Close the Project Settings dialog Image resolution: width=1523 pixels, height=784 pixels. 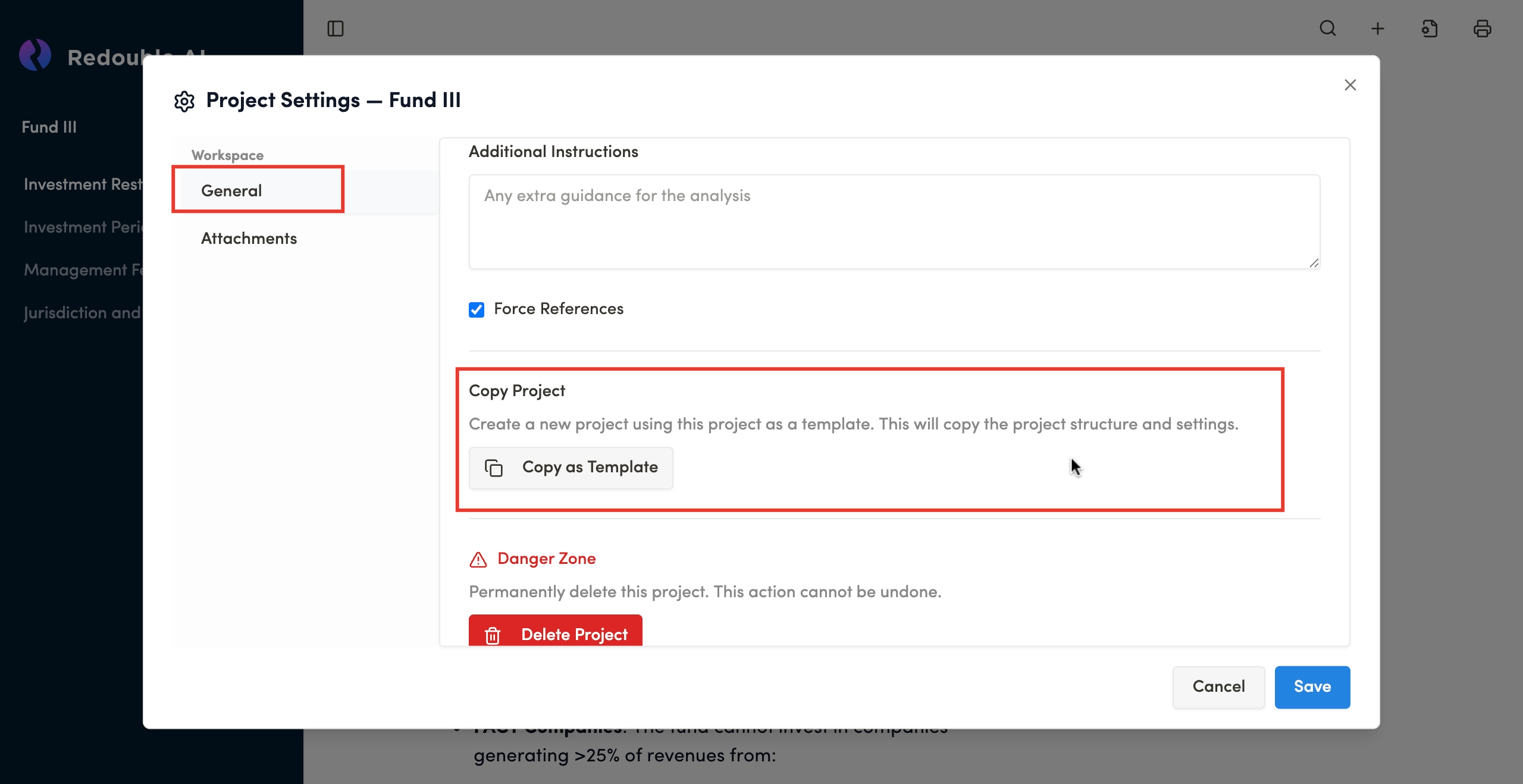pos(1350,85)
